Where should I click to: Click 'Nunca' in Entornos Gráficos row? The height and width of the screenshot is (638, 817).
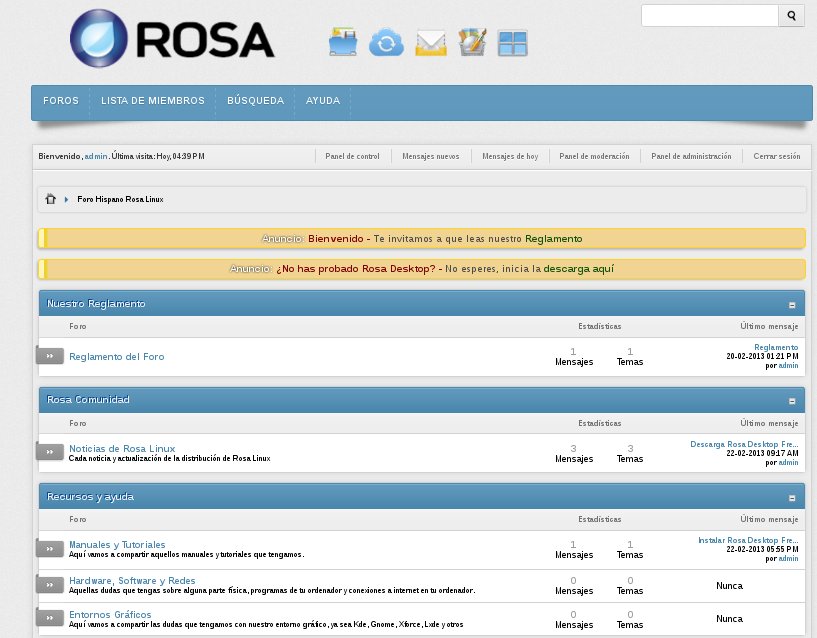point(729,619)
